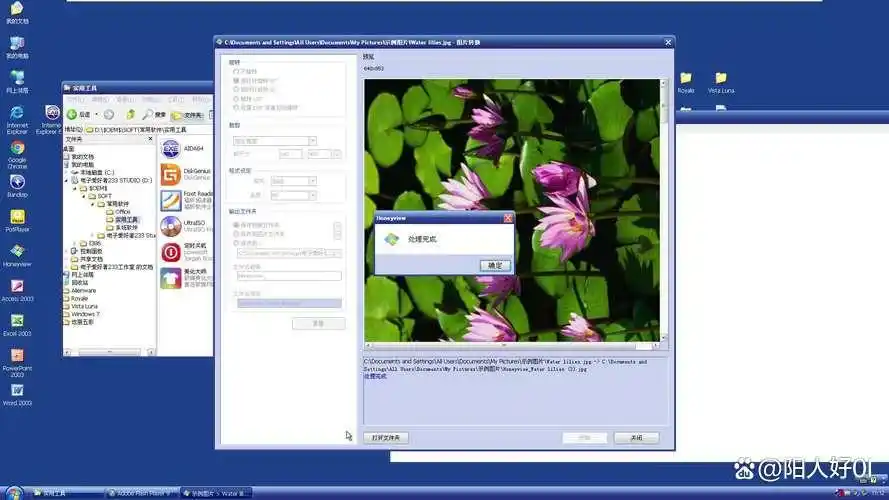Open the Bandizip desktop icon

tap(17, 182)
